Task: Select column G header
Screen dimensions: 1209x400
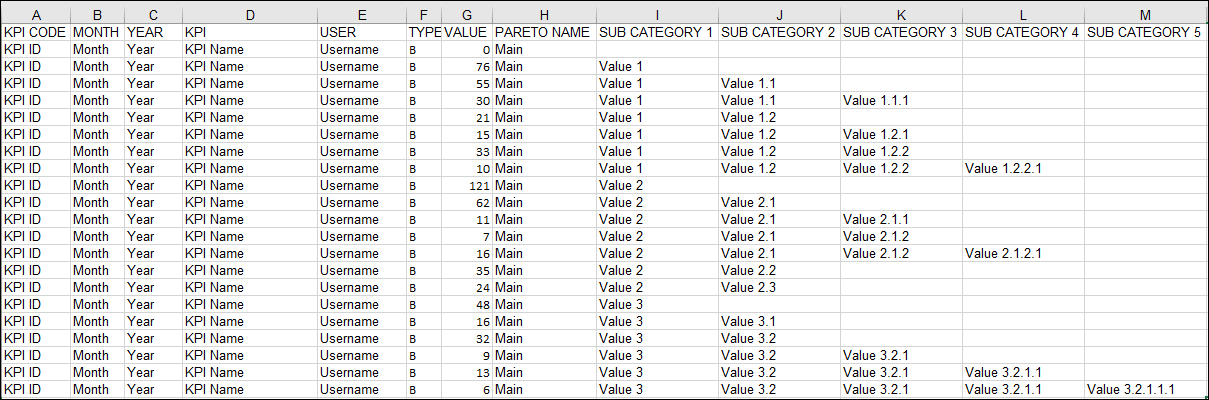Action: [467, 15]
